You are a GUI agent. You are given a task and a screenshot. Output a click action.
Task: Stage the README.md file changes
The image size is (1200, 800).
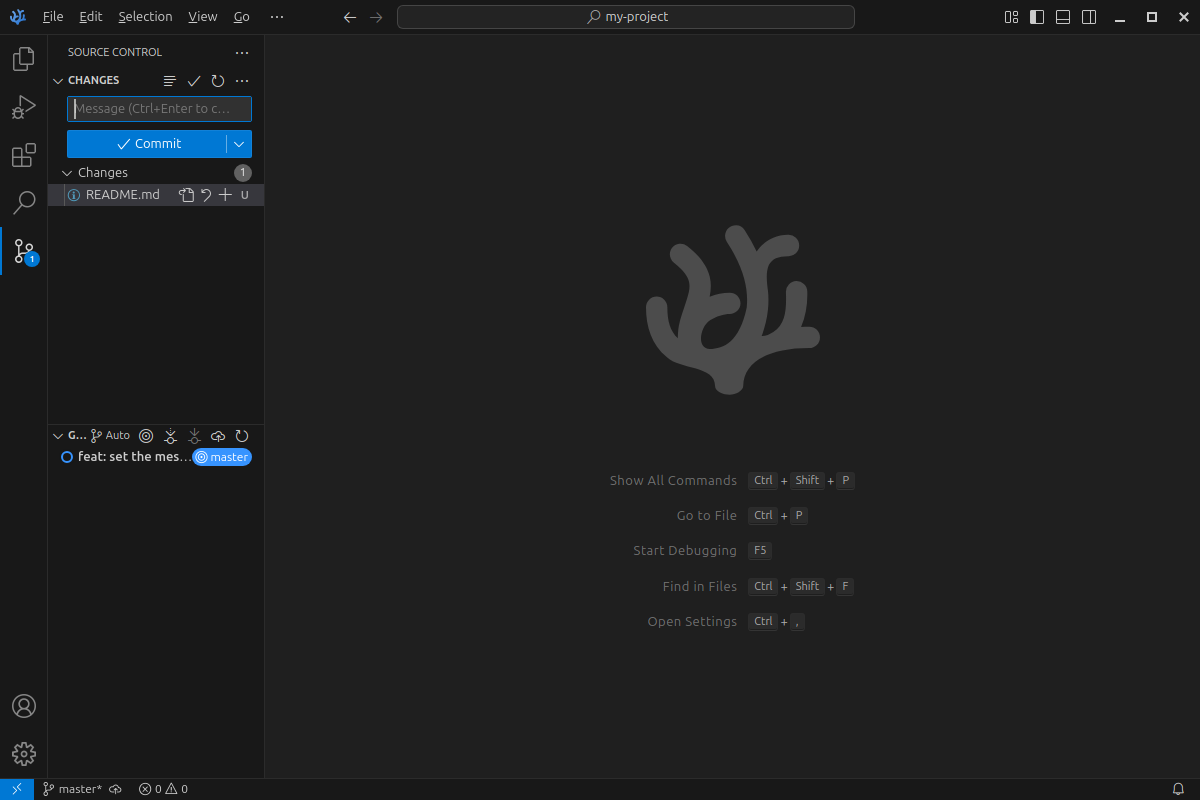tap(225, 195)
